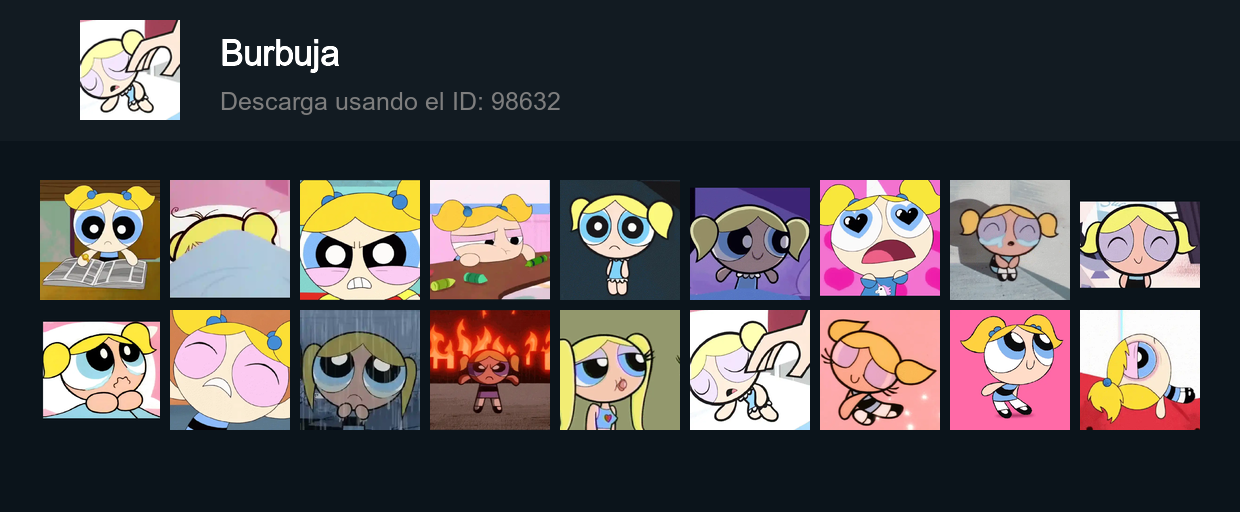Pick Bubbles being petted by hand sticker
The width and height of the screenshot is (1240, 512).
click(x=750, y=370)
